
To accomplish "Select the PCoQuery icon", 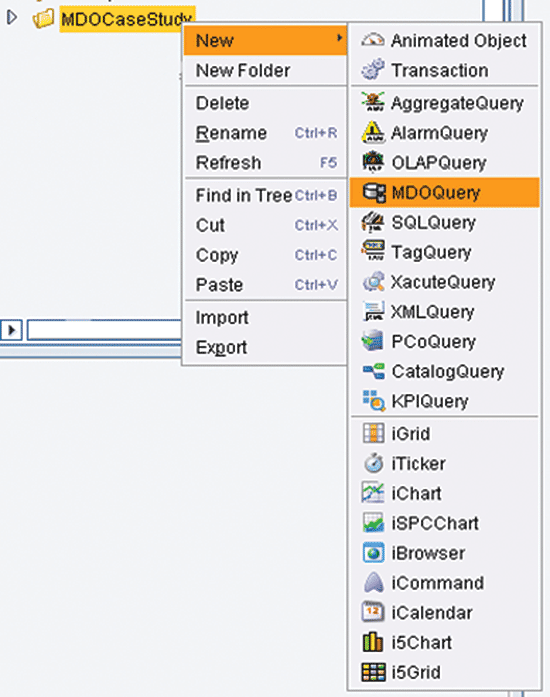I will click(373, 341).
